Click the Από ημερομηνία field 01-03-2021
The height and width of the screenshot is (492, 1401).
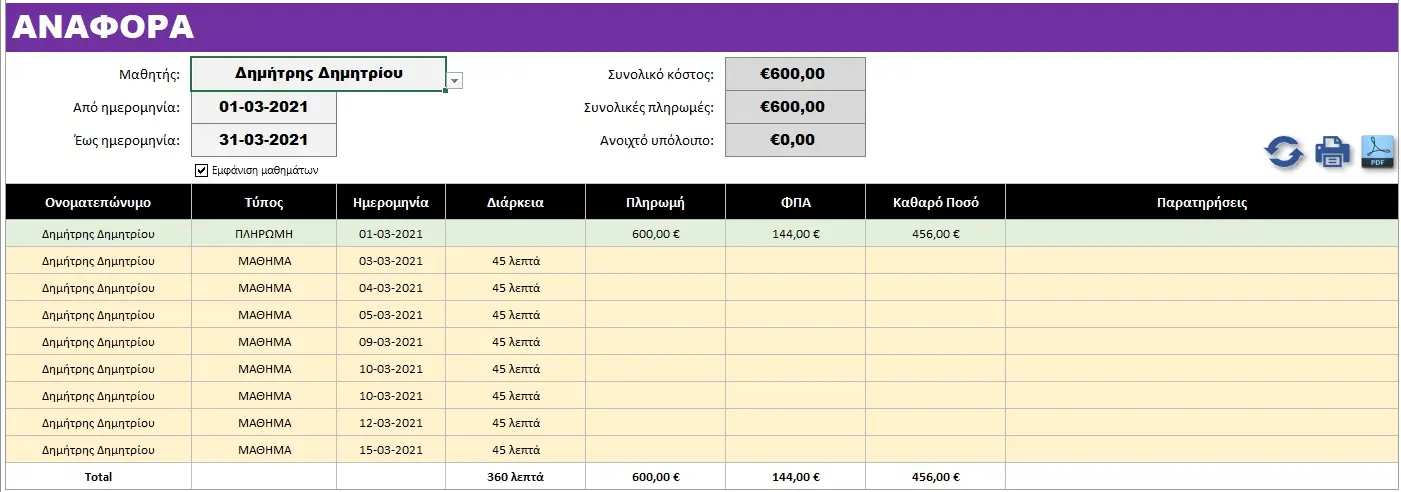(264, 107)
